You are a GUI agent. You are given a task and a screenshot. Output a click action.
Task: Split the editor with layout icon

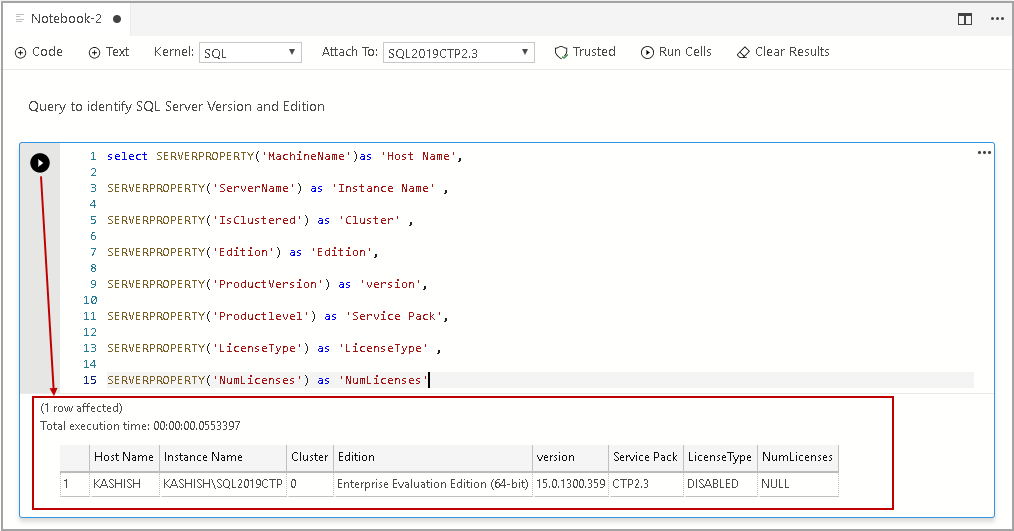click(965, 19)
